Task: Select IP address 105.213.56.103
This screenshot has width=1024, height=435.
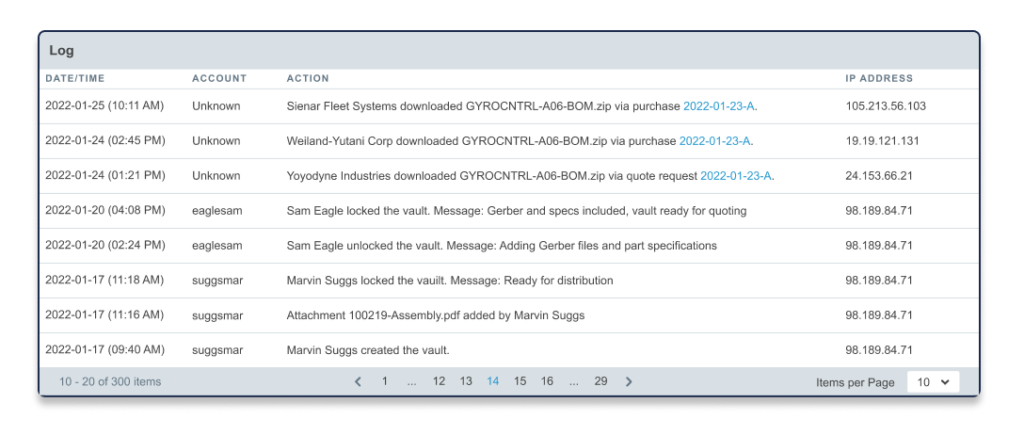Action: (x=886, y=106)
